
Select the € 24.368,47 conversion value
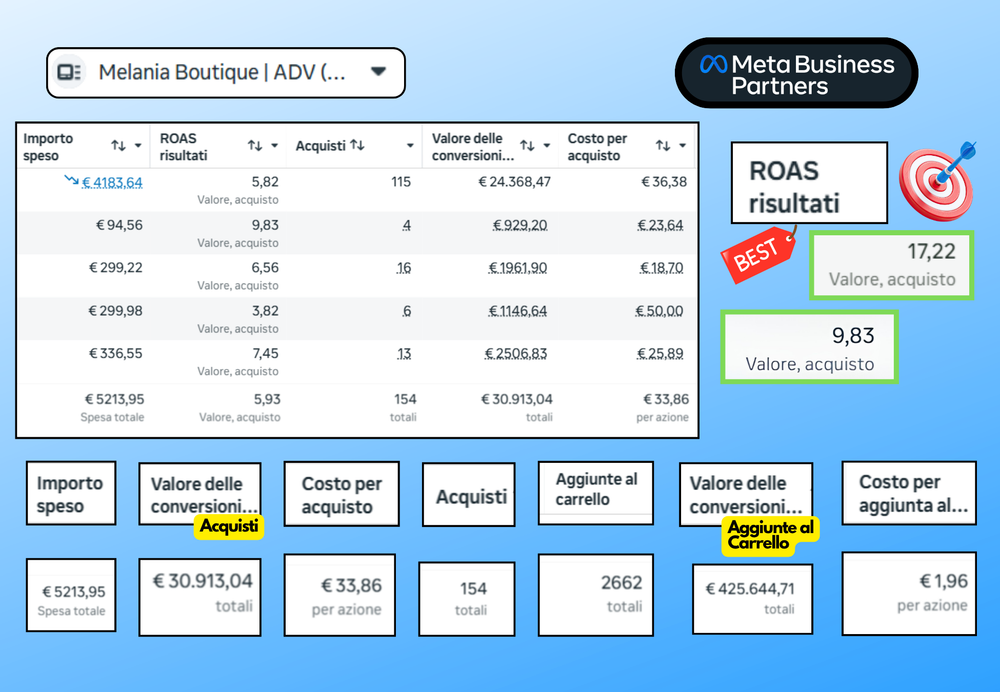(x=515, y=182)
